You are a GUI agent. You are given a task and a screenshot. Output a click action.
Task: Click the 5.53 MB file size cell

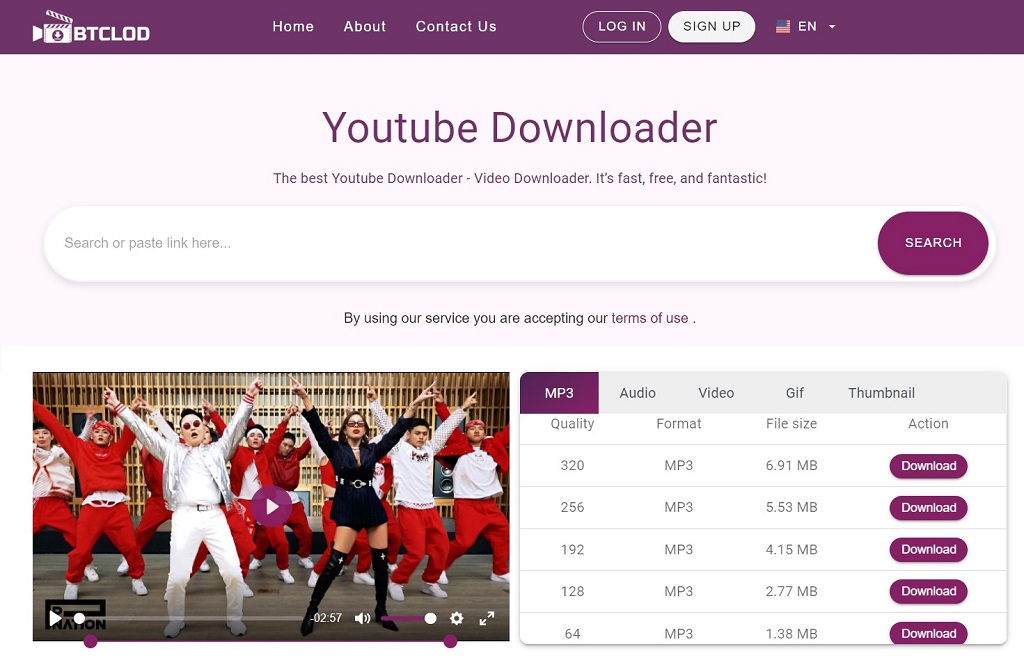tap(792, 507)
